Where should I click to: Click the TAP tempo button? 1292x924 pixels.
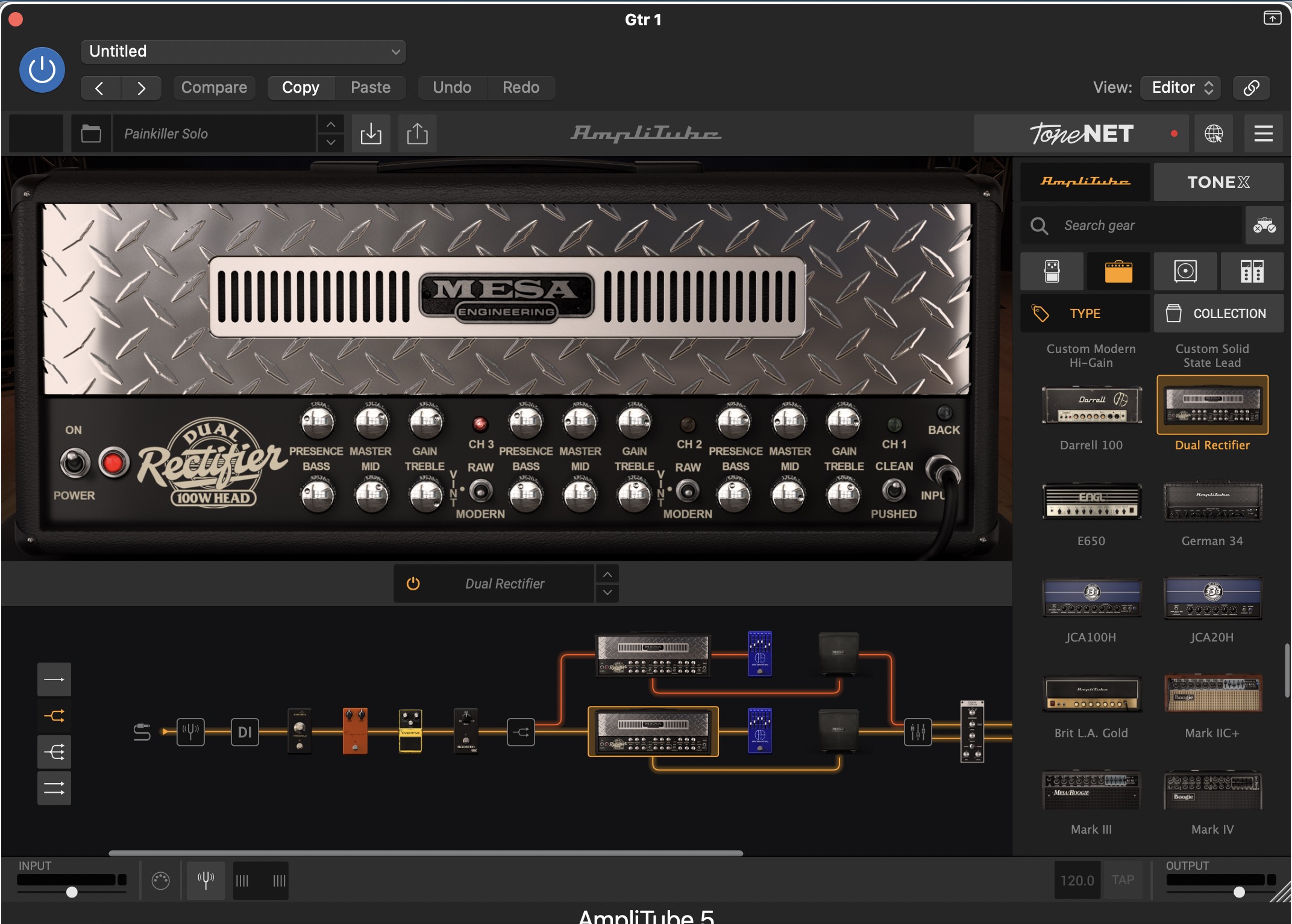1123,880
